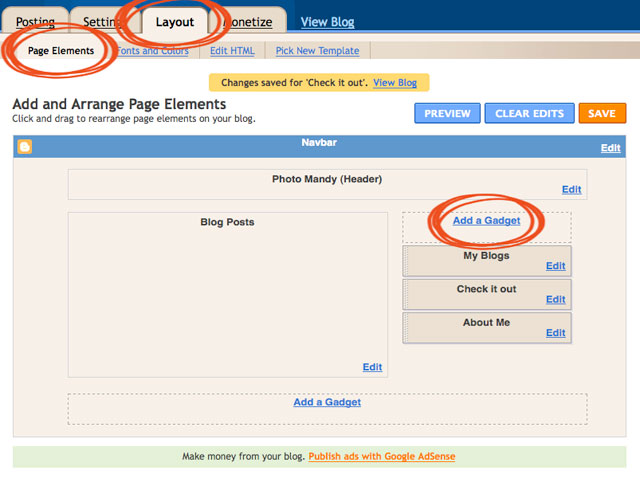
Task: Click View Blog in the yellow notification
Action: point(395,82)
